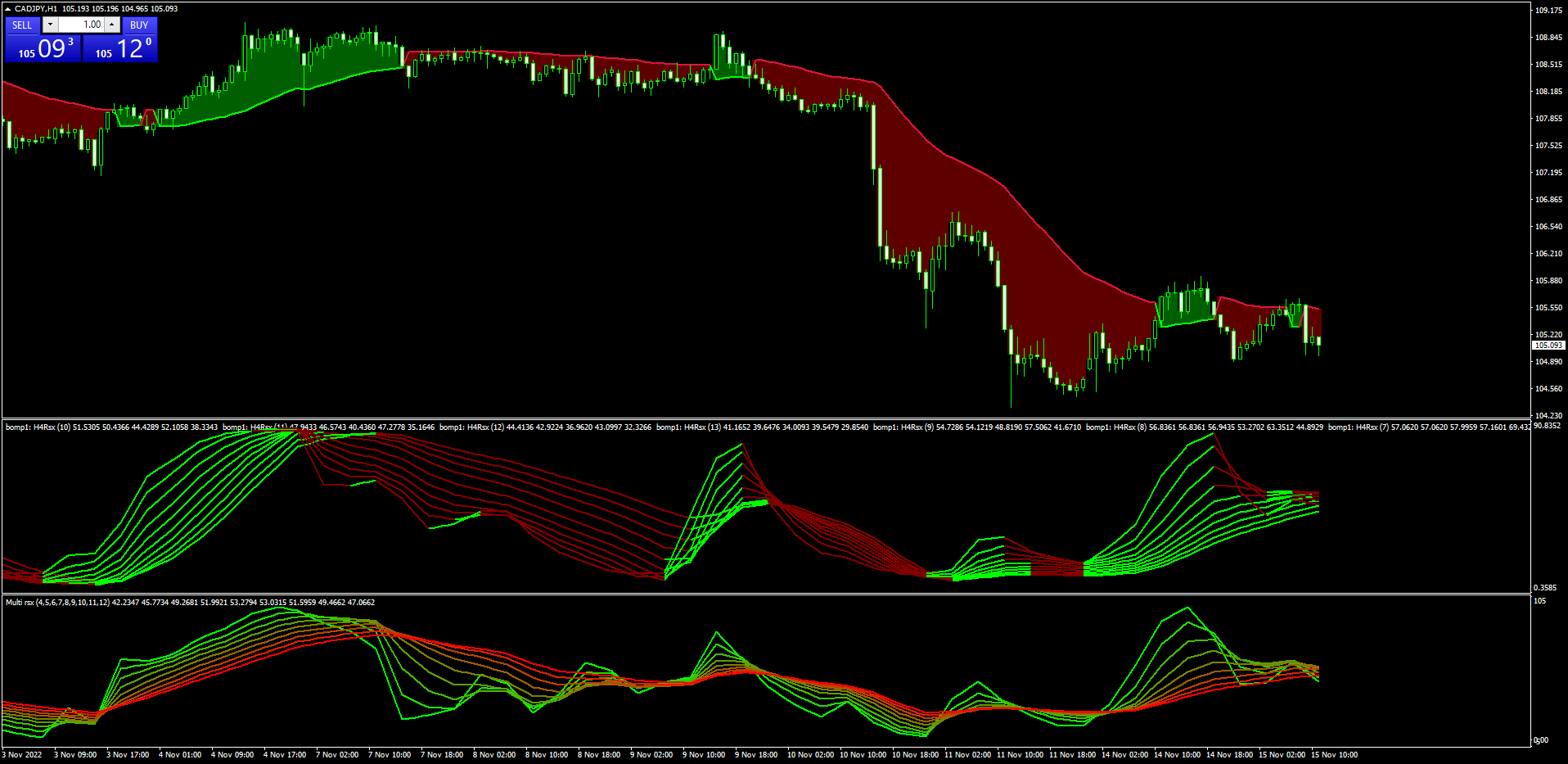Click the bomp1: H4Rsx (8) indicator label
Viewport: 1568px width, 764px height.
(x=1116, y=427)
